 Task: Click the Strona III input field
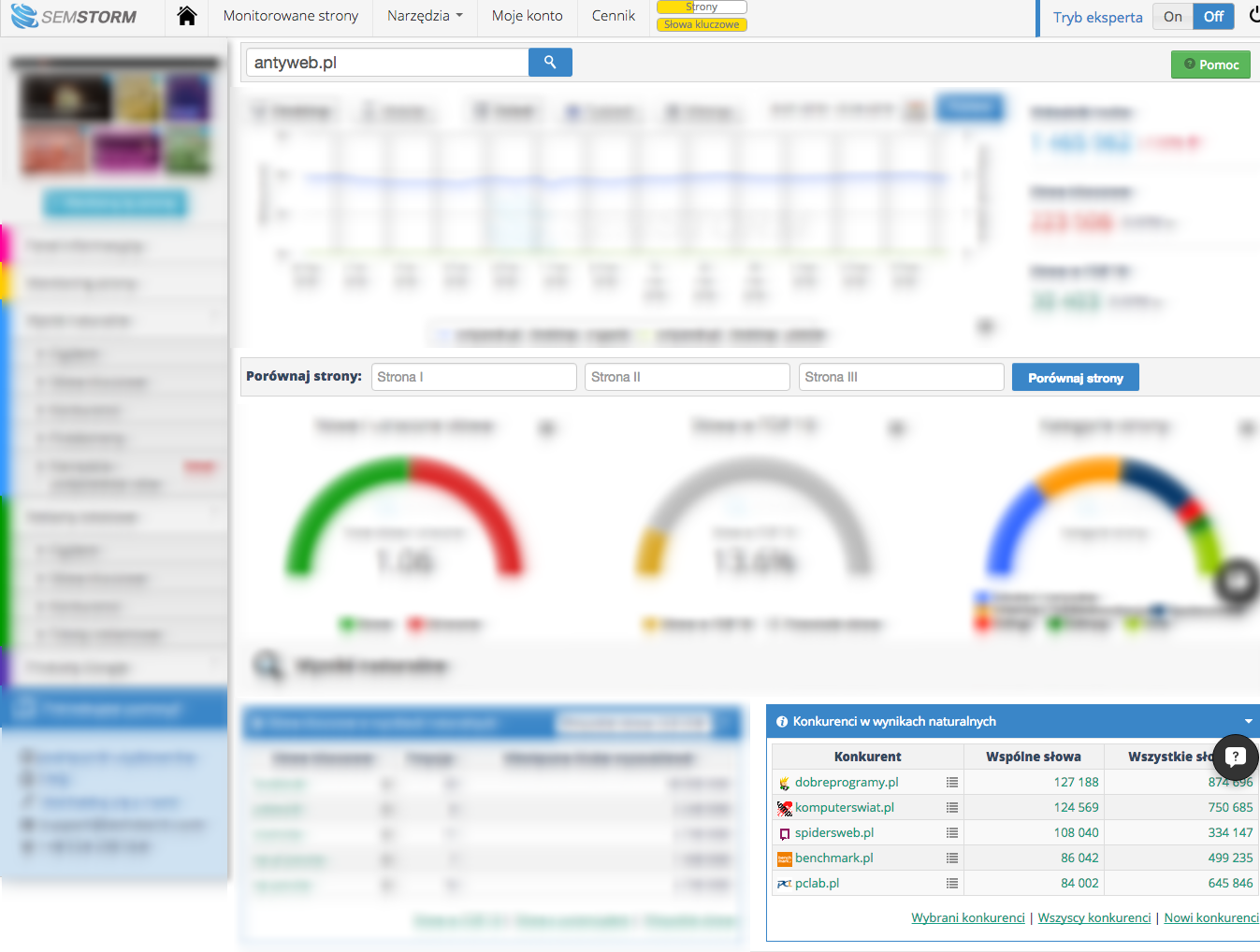(x=902, y=377)
